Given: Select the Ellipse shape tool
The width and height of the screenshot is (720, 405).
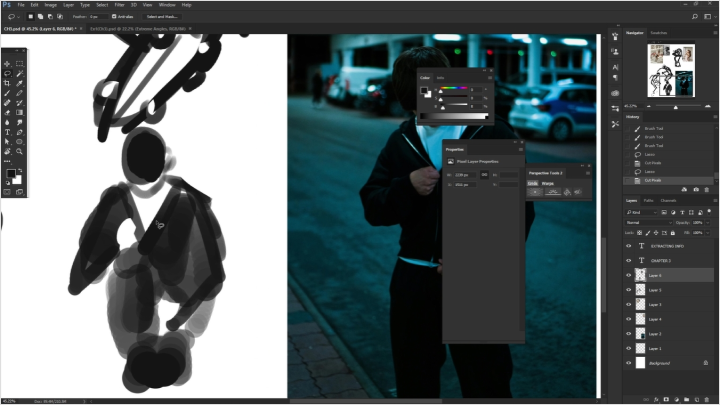Looking at the screenshot, I should (20, 142).
